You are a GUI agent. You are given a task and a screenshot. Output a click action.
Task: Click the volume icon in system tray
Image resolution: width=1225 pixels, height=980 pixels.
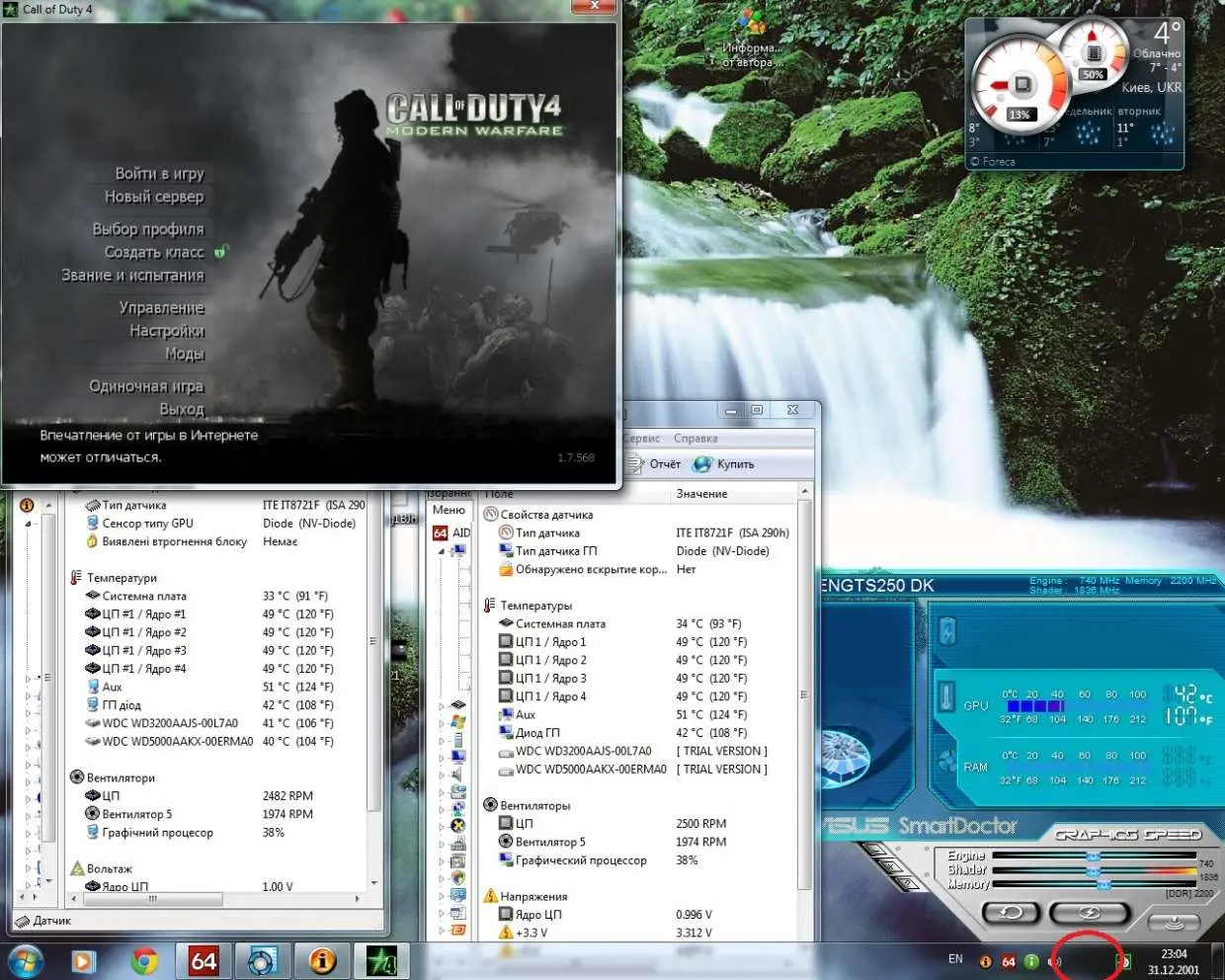pyautogui.click(x=1054, y=961)
